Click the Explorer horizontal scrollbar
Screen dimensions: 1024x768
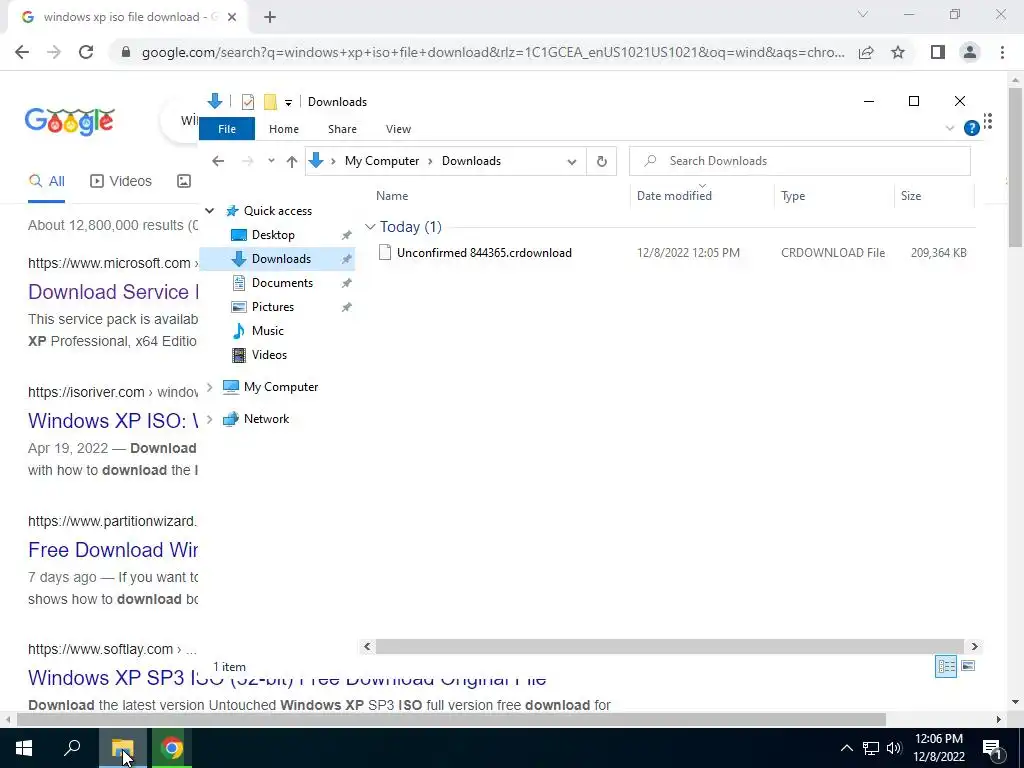click(670, 647)
